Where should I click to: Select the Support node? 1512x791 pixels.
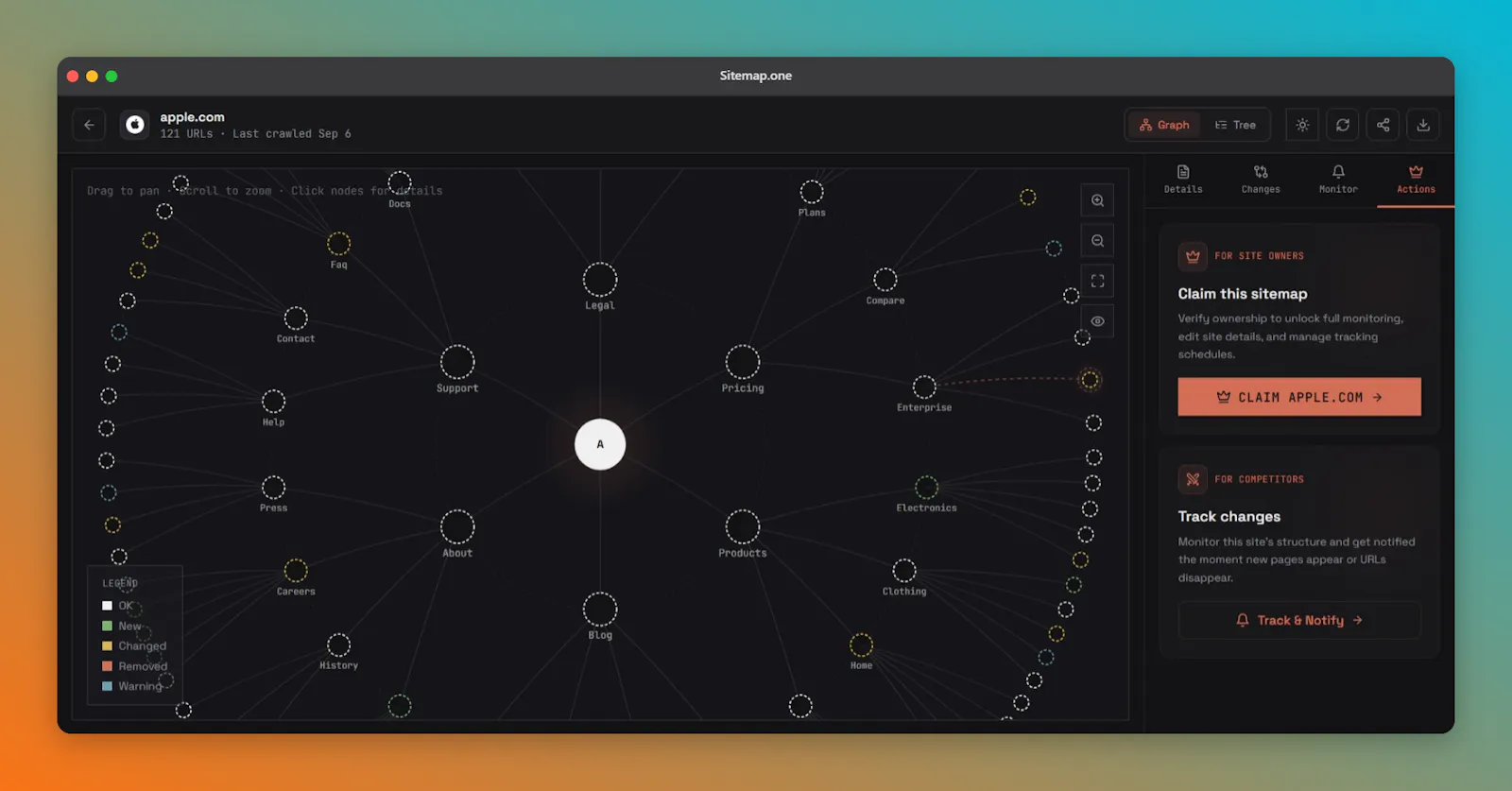(x=457, y=362)
